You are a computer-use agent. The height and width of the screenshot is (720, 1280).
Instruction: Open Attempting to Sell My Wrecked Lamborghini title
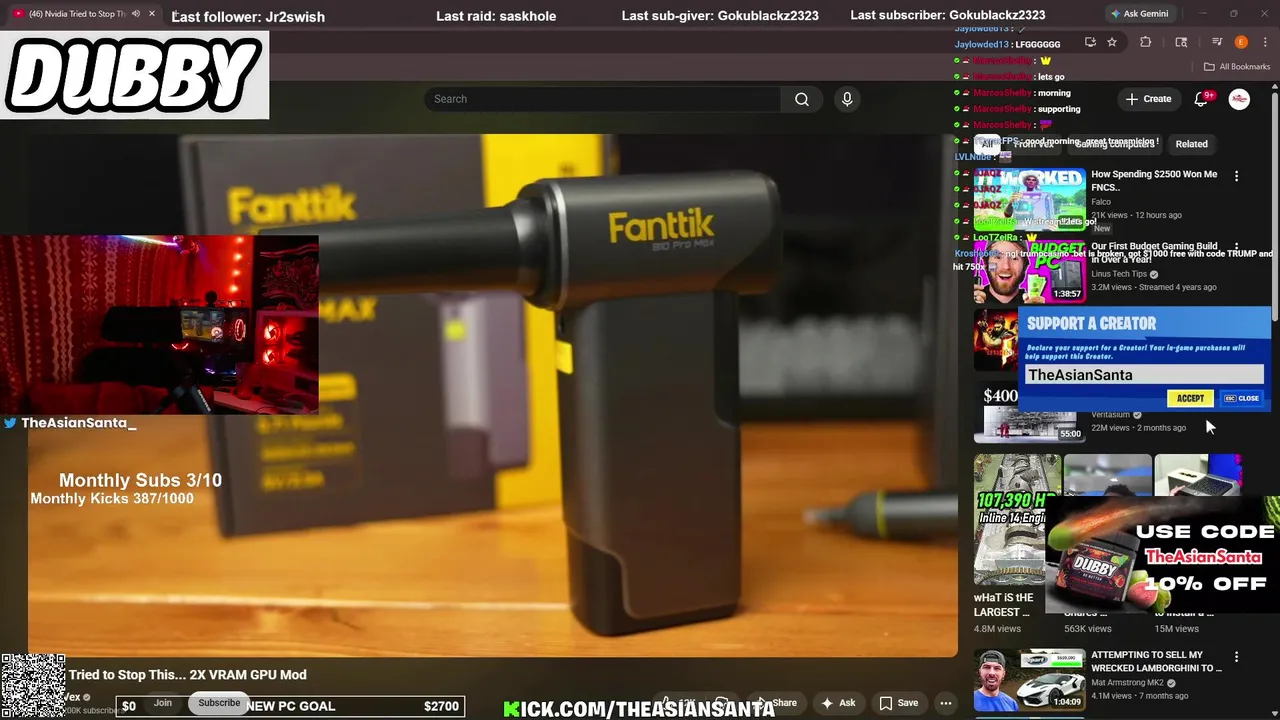[1156, 661]
